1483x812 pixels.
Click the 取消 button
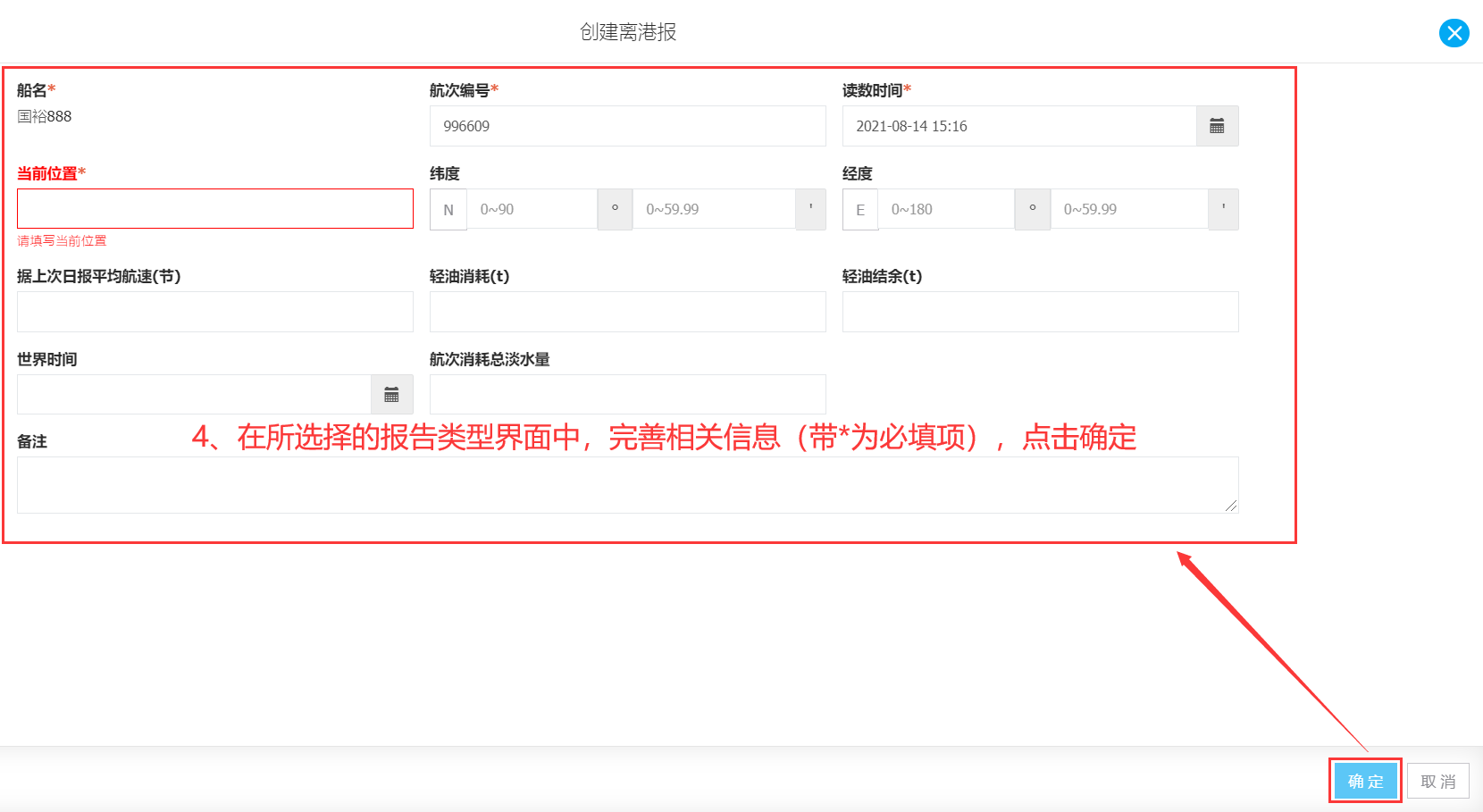point(1438,782)
